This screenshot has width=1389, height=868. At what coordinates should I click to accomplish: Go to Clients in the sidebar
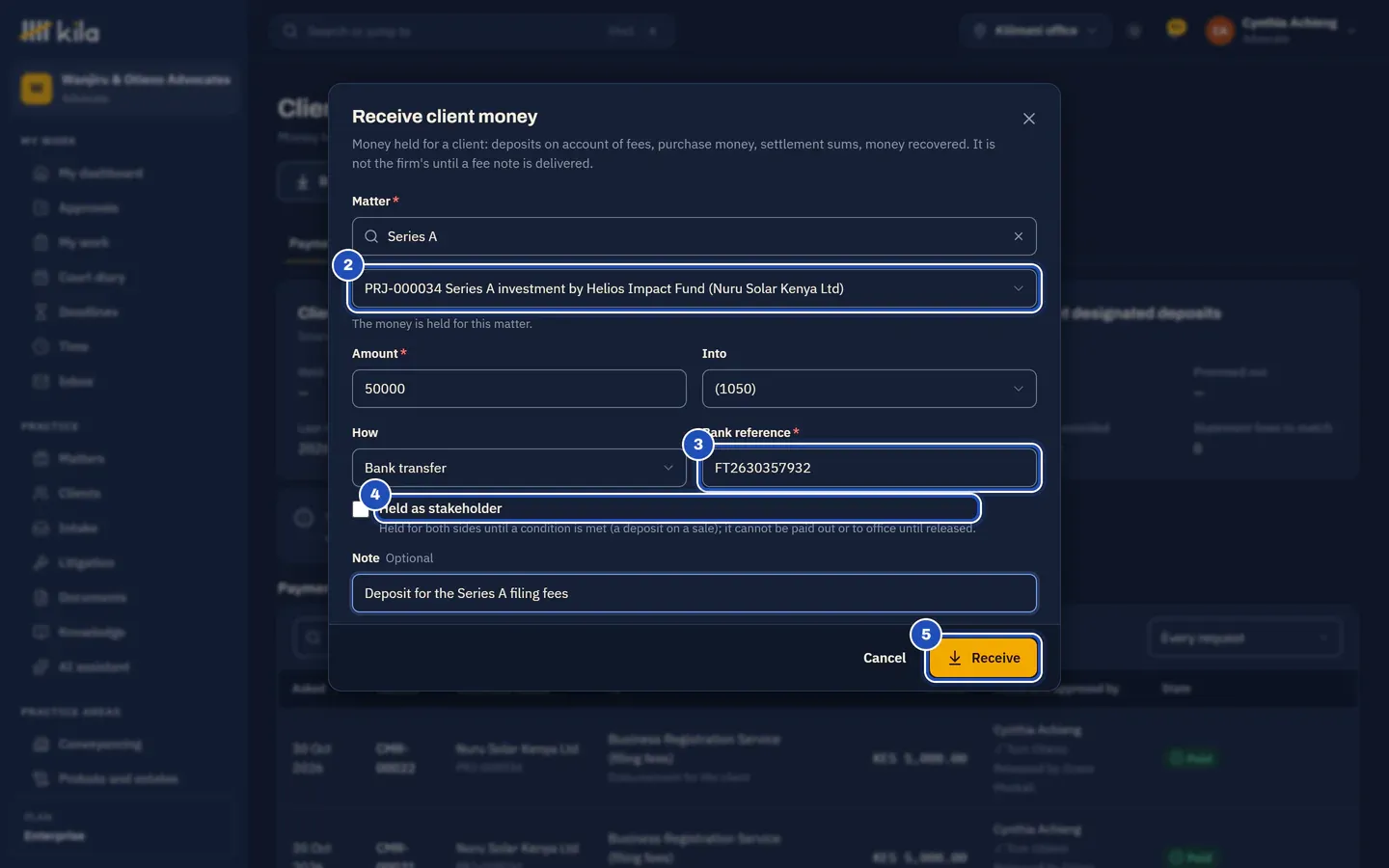[x=79, y=494]
